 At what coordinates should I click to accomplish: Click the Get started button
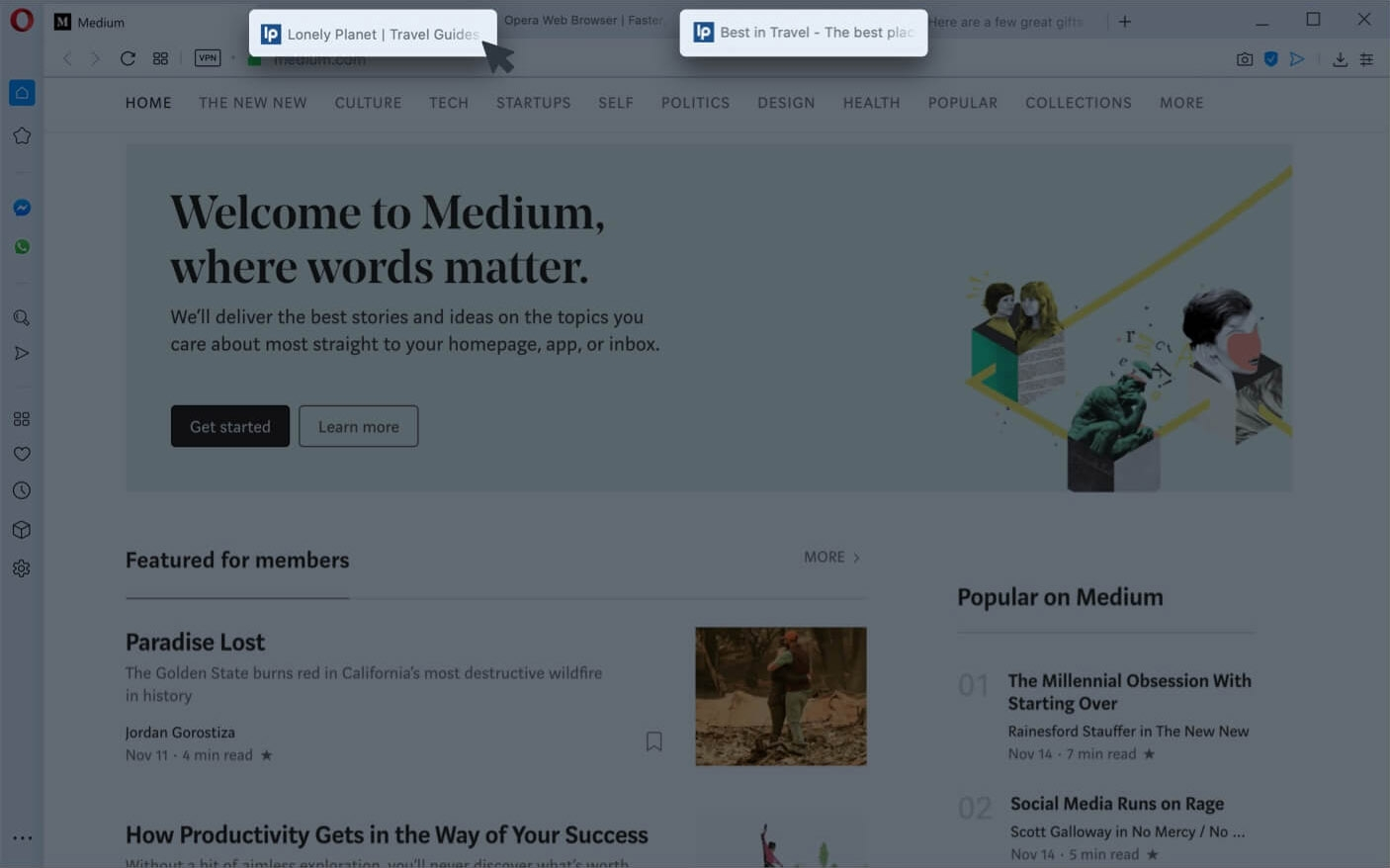230,426
